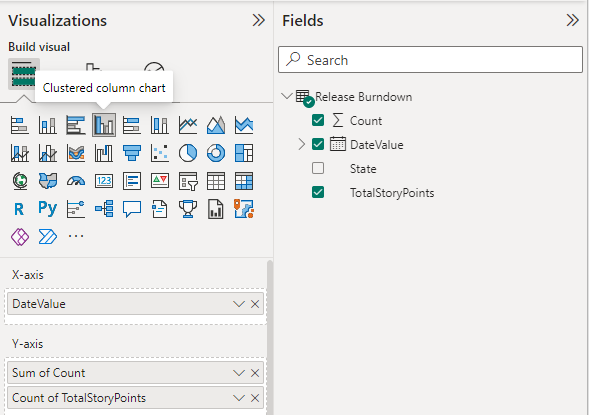This screenshot has width=589, height=415.
Task: Select the Line chart visual
Action: pyautogui.click(x=188, y=125)
